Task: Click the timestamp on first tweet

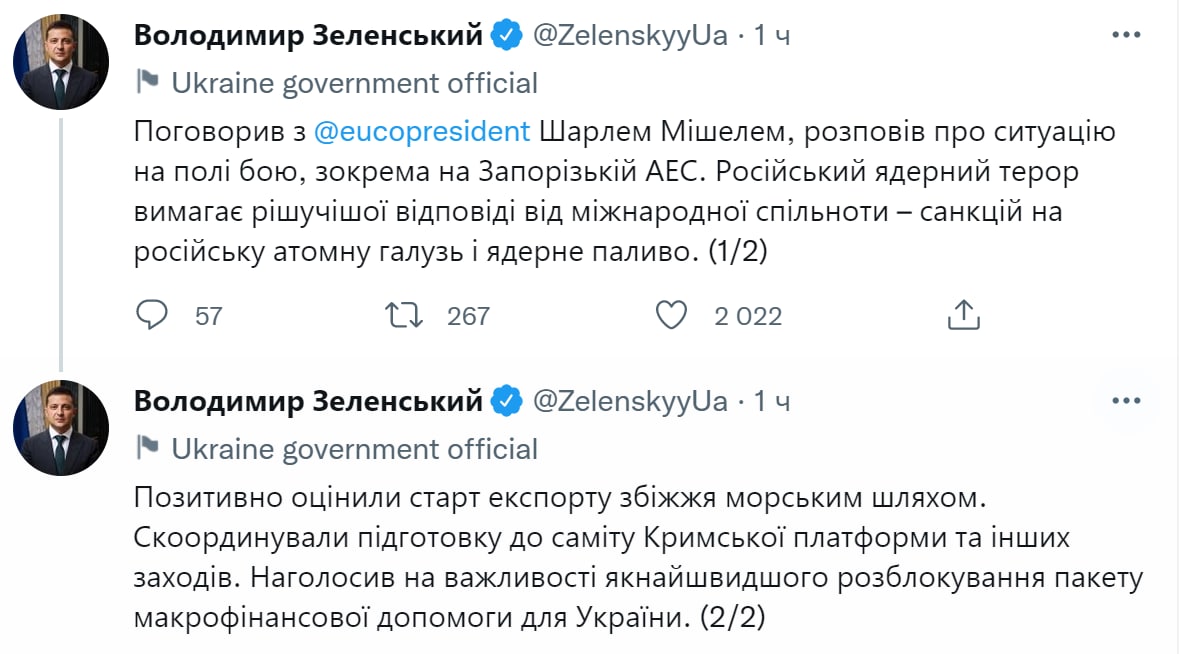Action: coord(772,37)
